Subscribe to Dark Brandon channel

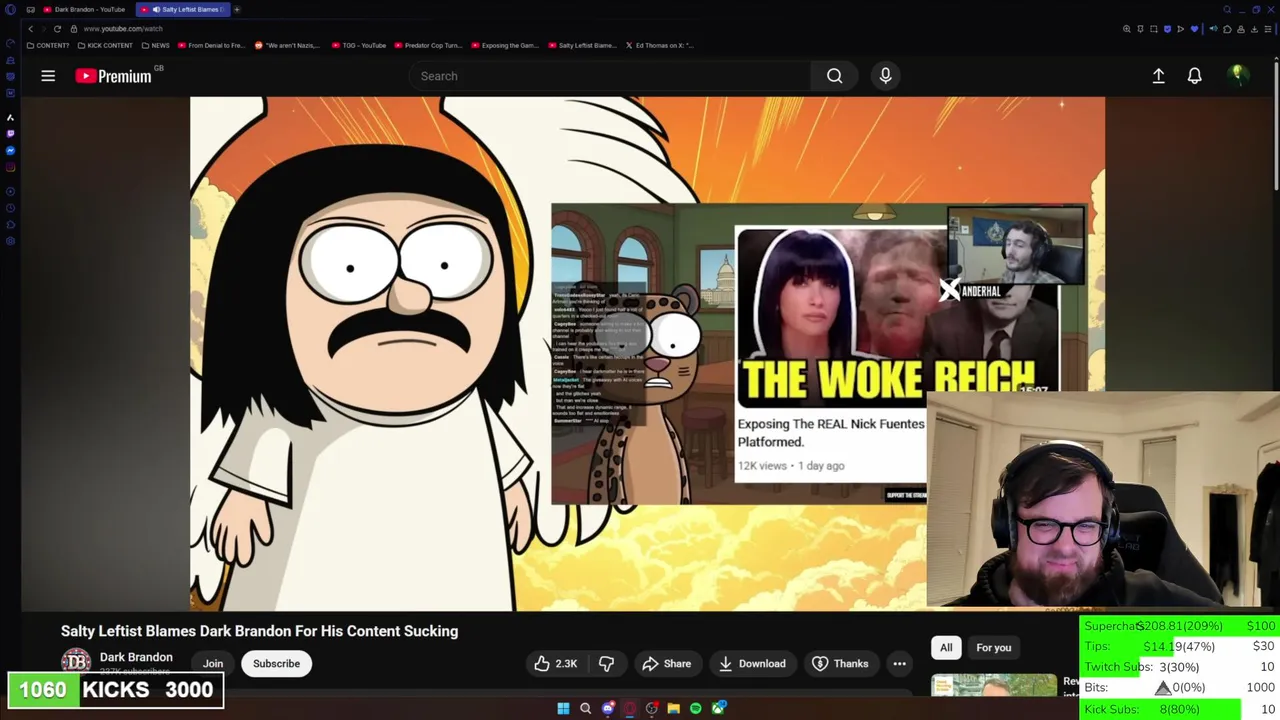coord(276,664)
